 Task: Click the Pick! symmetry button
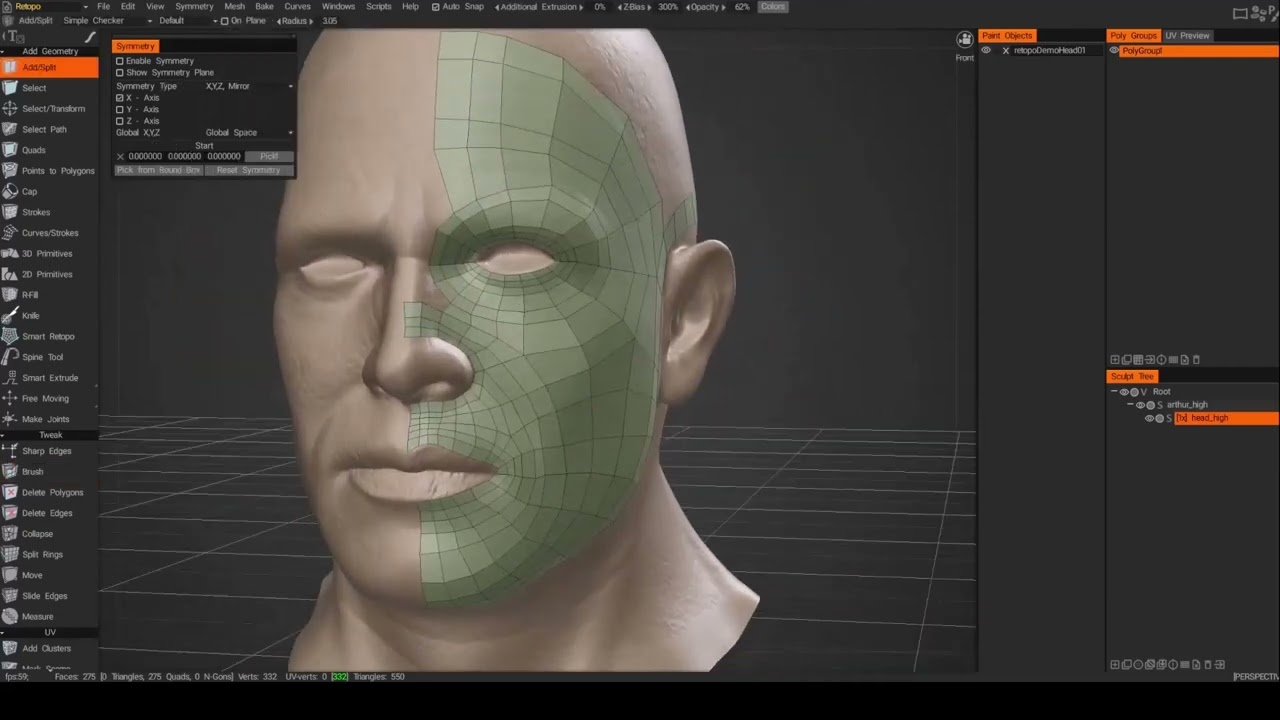(269, 157)
